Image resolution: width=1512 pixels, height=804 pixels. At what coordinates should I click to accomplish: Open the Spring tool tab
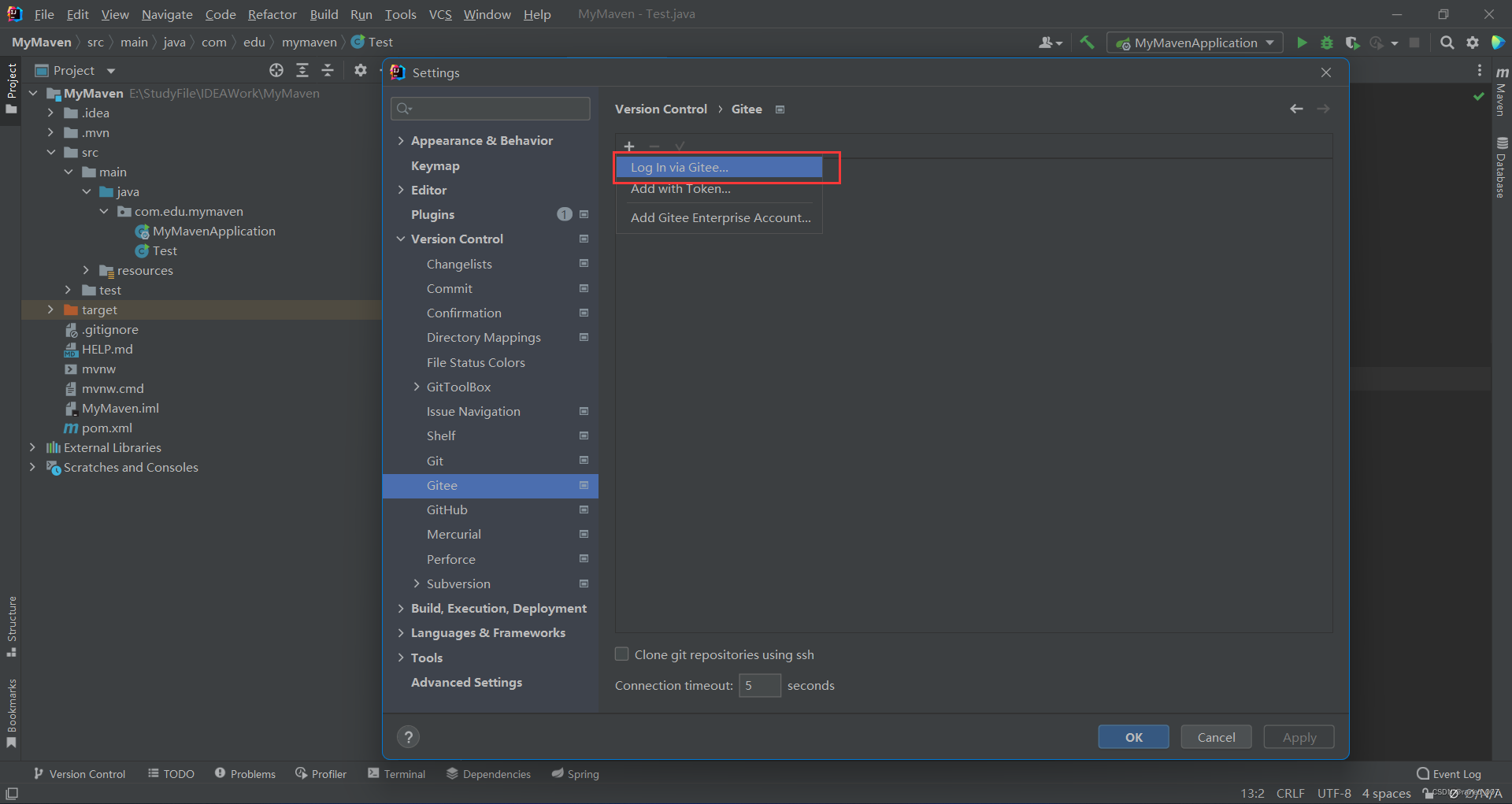coord(575,774)
